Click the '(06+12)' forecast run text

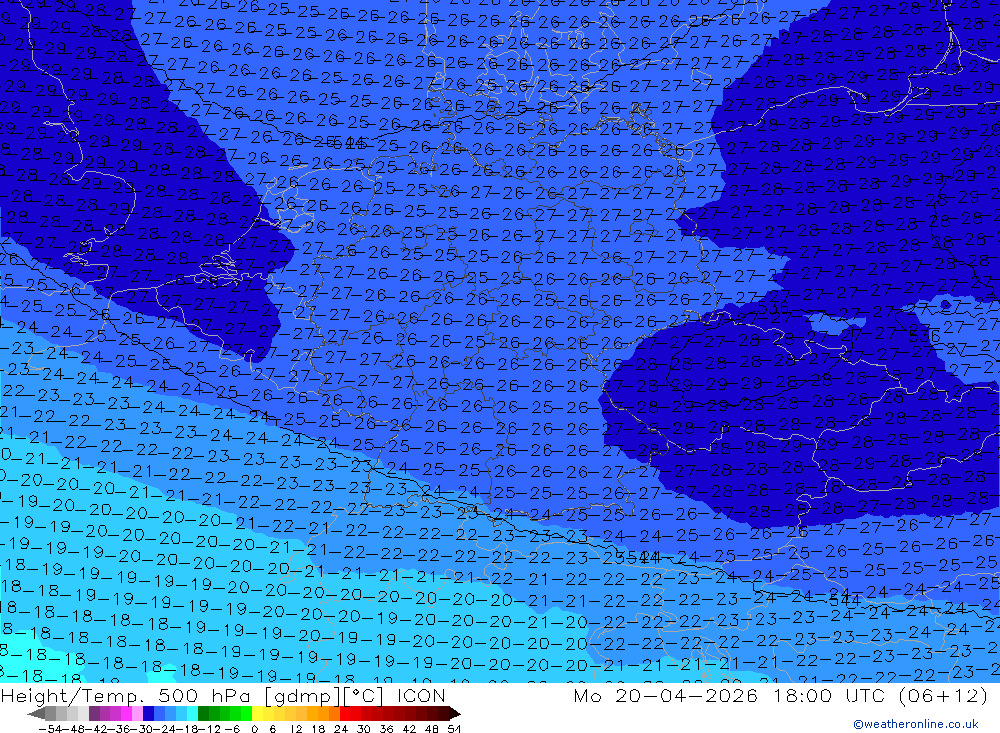tap(943, 695)
